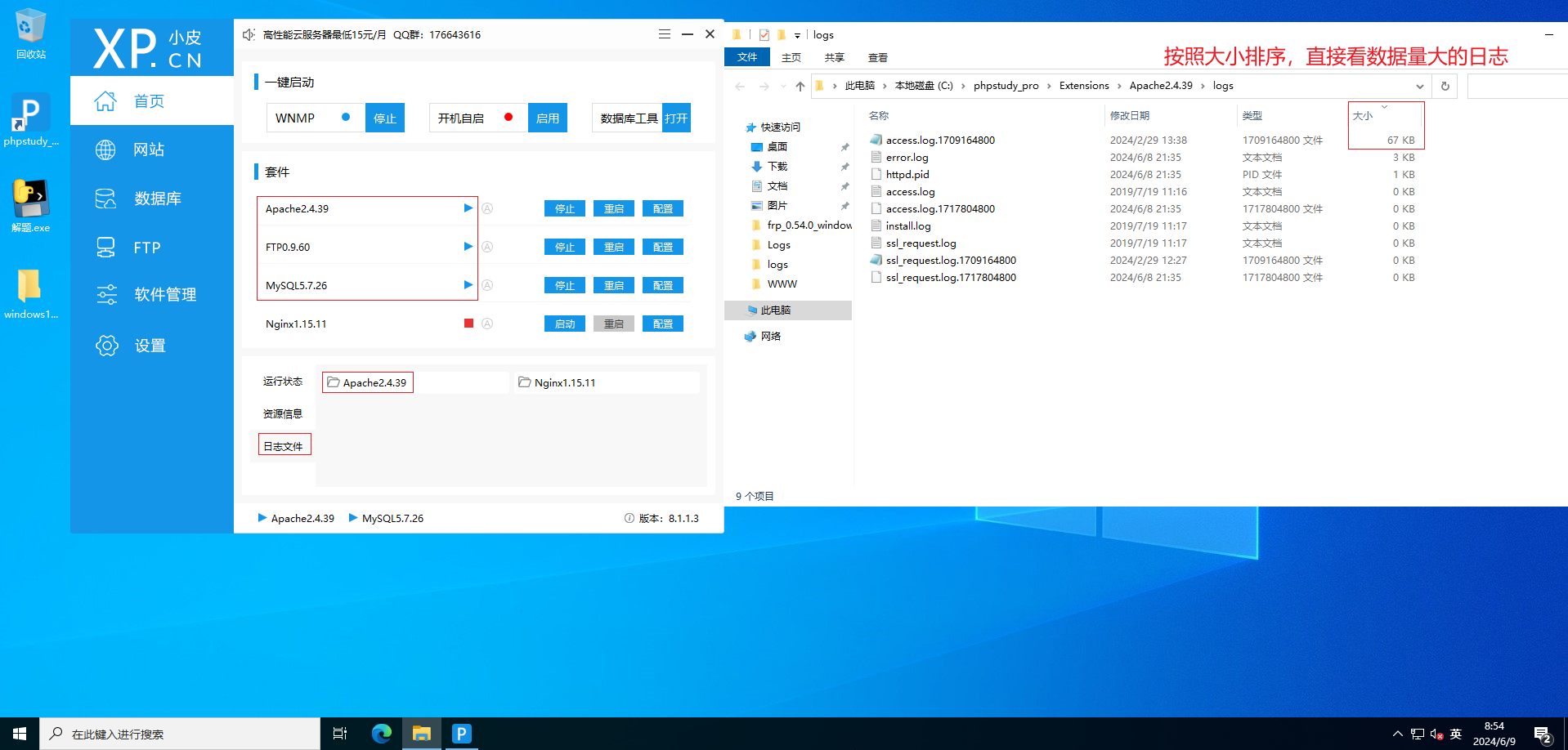Expand the chevron after Extensions in address bar
Viewport: 1568px width, 750px height.
click(x=1120, y=86)
